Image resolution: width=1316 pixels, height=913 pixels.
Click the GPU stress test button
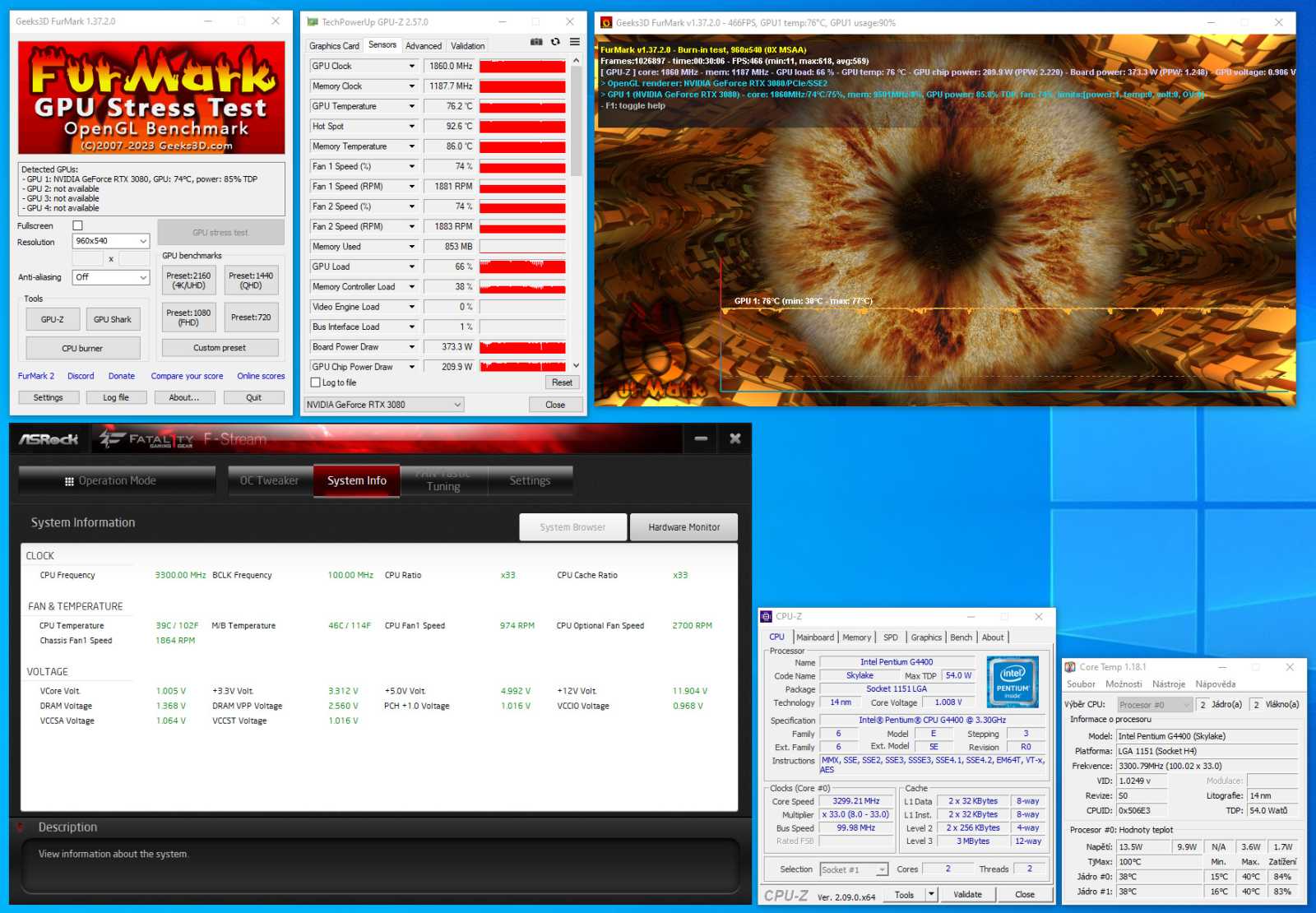[220, 232]
